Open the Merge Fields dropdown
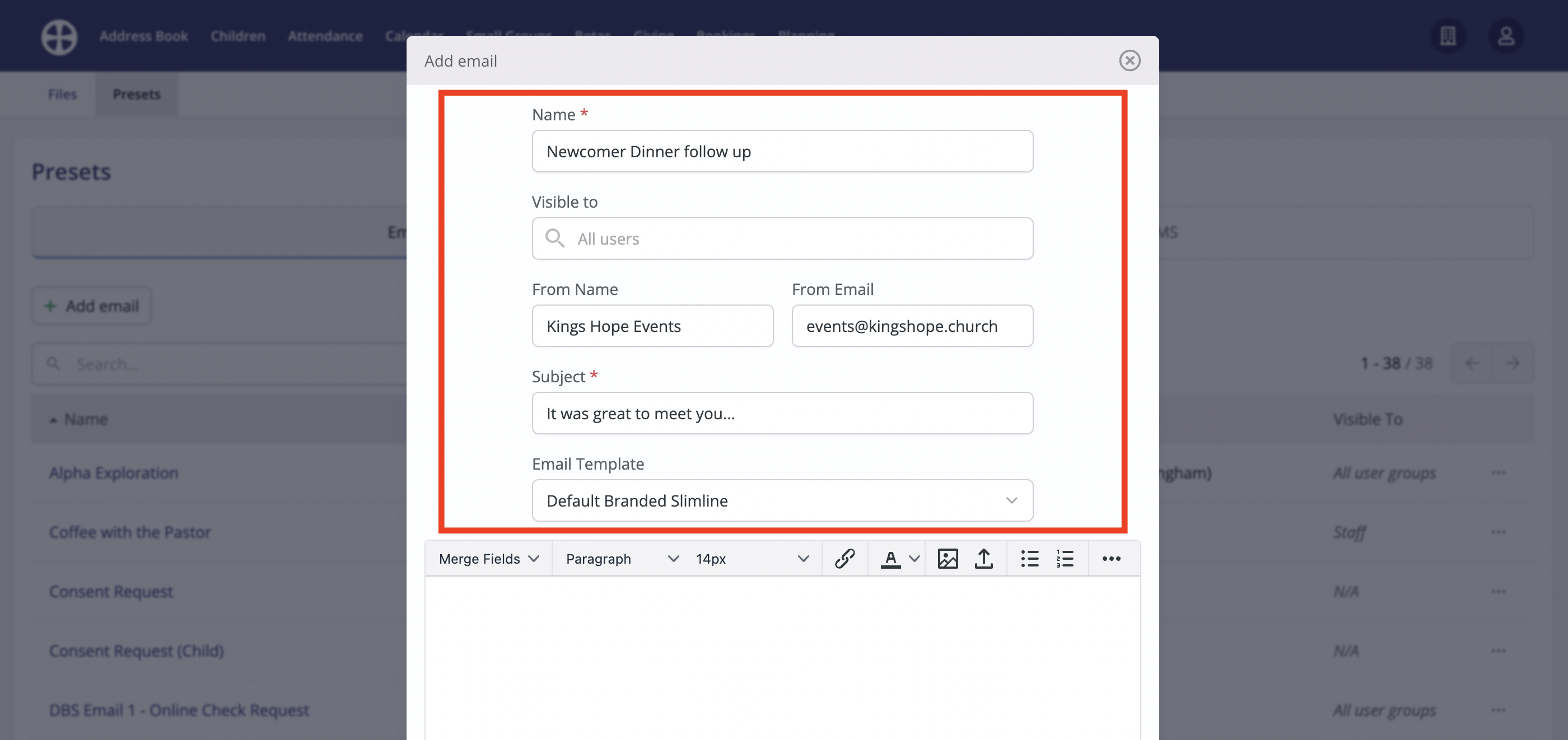This screenshot has height=740, width=1568. point(488,558)
